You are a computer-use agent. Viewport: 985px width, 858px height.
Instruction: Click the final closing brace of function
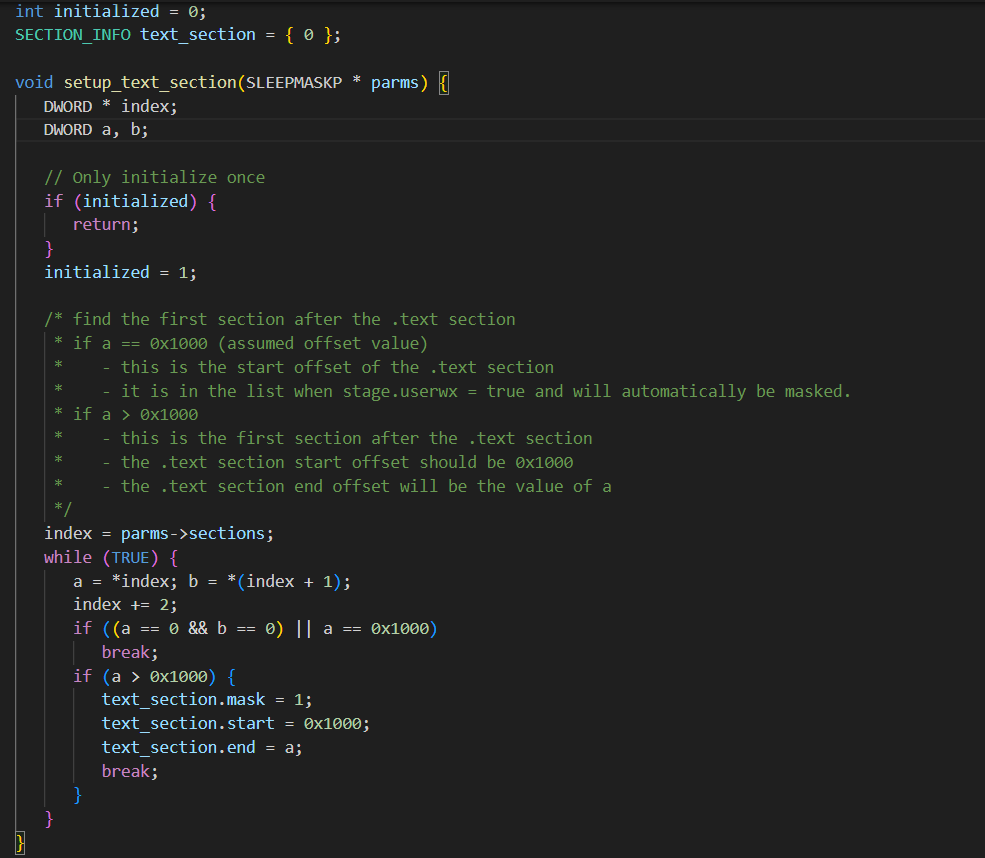point(20,842)
